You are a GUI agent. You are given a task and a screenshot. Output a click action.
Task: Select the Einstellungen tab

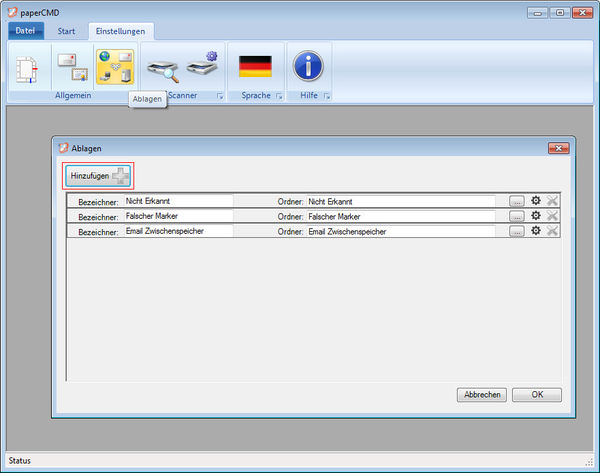[x=121, y=31]
